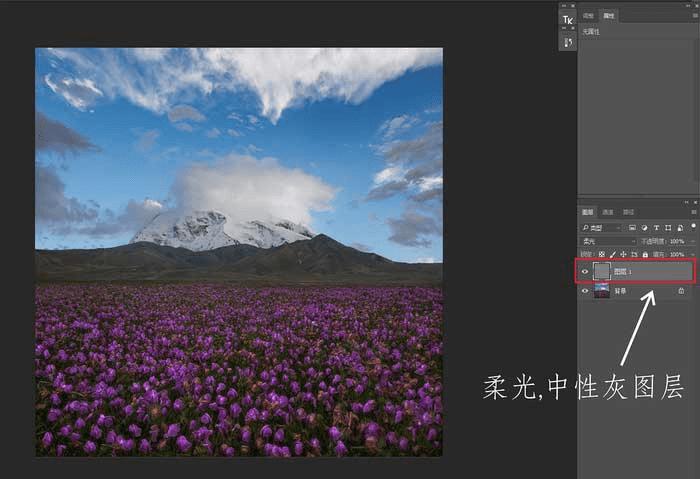
Task: Collapse the Properties panel group with double arrow
Action: [688, 6]
